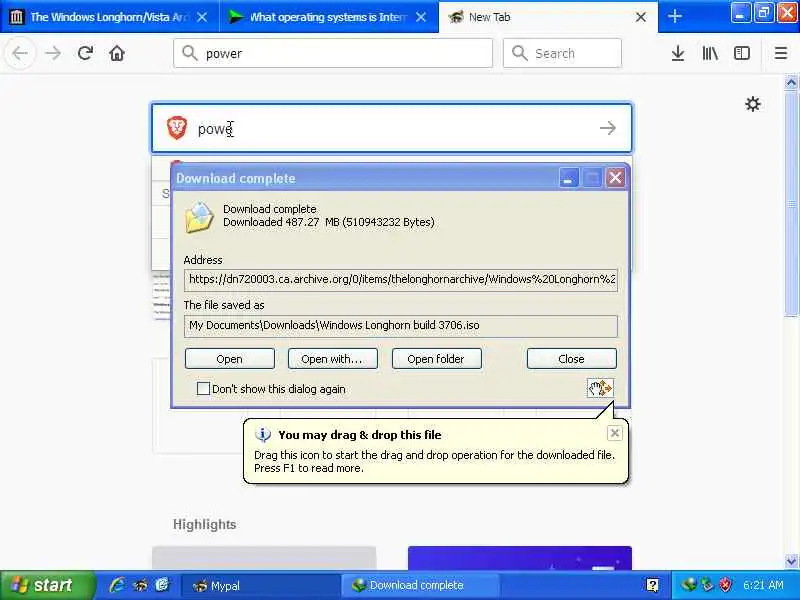Open new tab page settings gear
Viewport: 800px width, 600px height.
pyautogui.click(x=753, y=104)
